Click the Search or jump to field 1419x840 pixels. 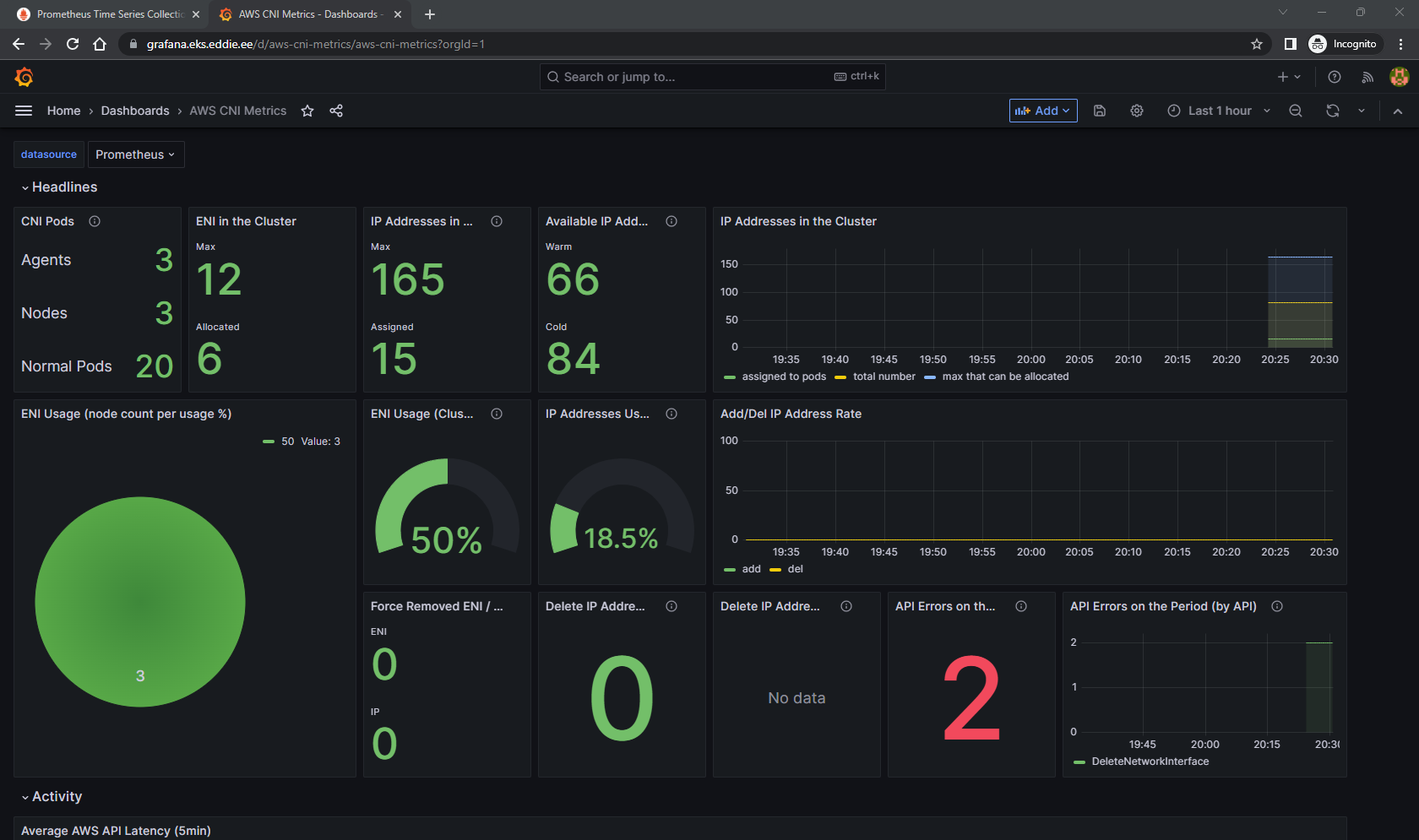click(713, 77)
